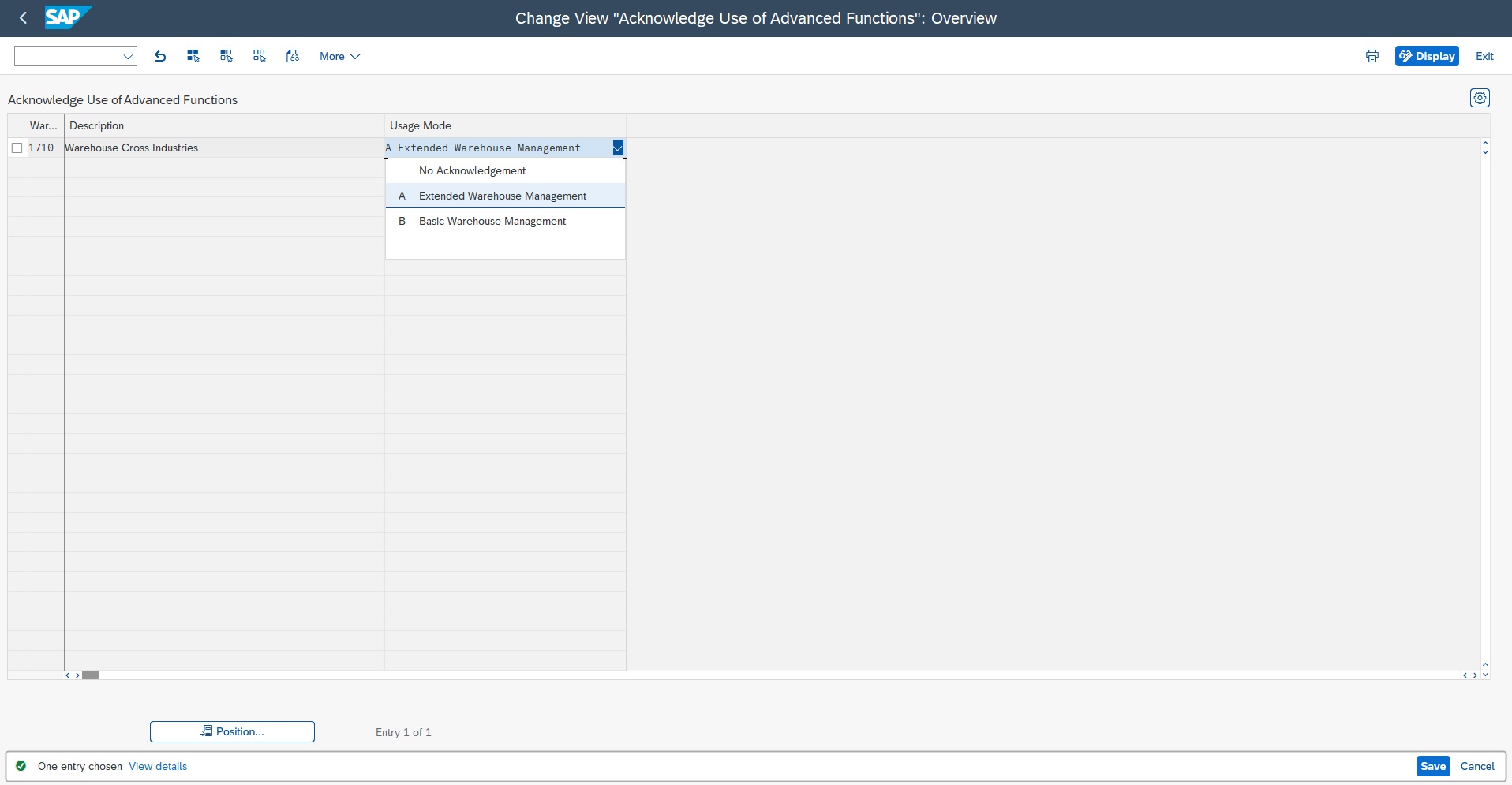Click the Deselect All toolbar icon

[x=260, y=56]
